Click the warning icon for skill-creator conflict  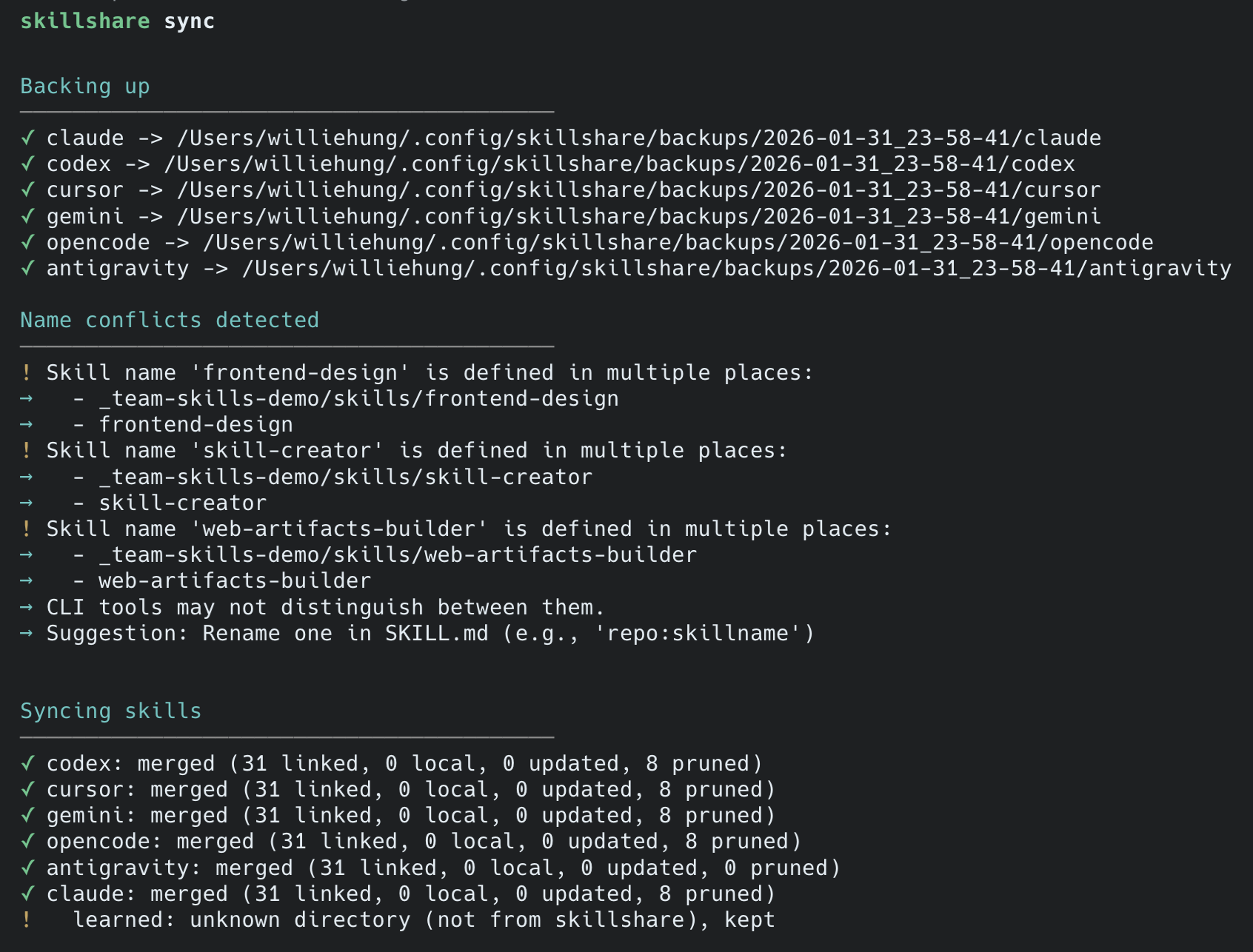click(27, 450)
